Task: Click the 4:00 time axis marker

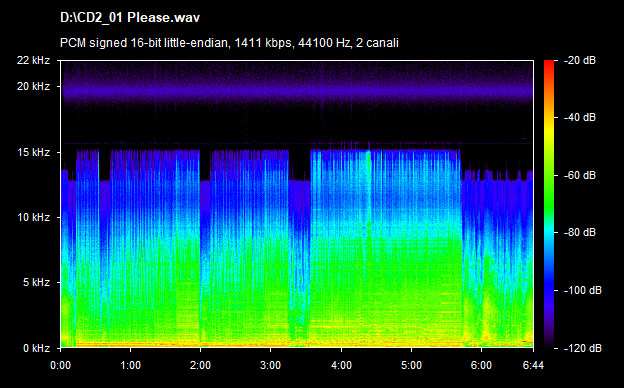Action: click(x=341, y=365)
